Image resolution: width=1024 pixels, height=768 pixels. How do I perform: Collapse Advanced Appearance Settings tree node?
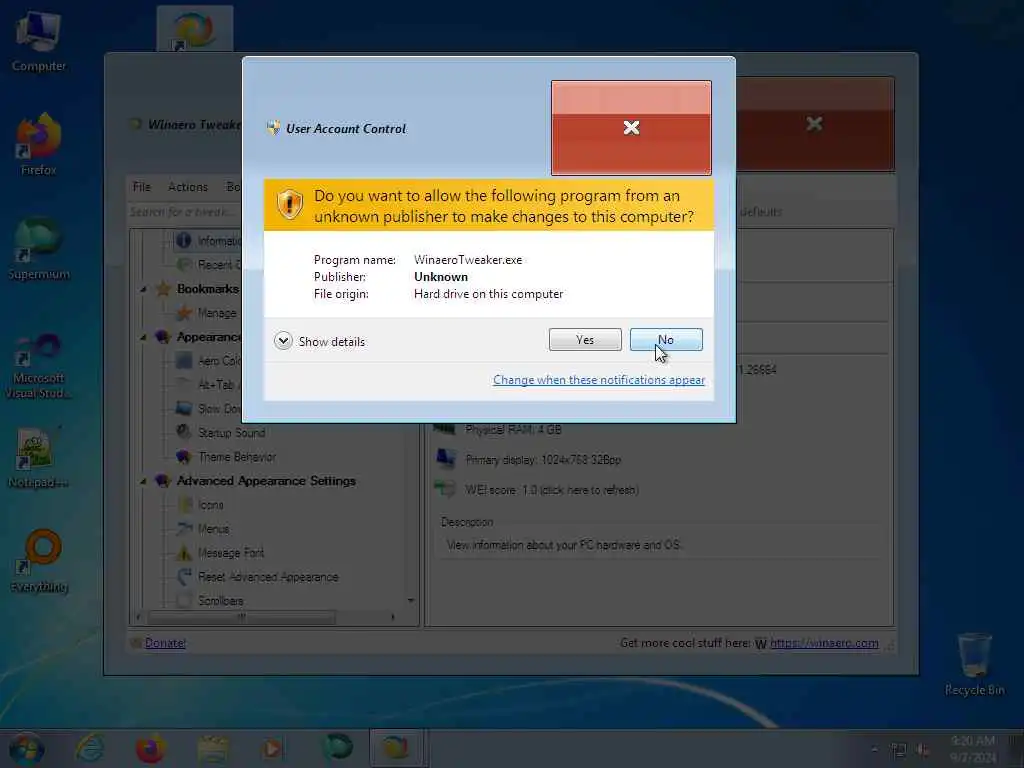tap(143, 481)
